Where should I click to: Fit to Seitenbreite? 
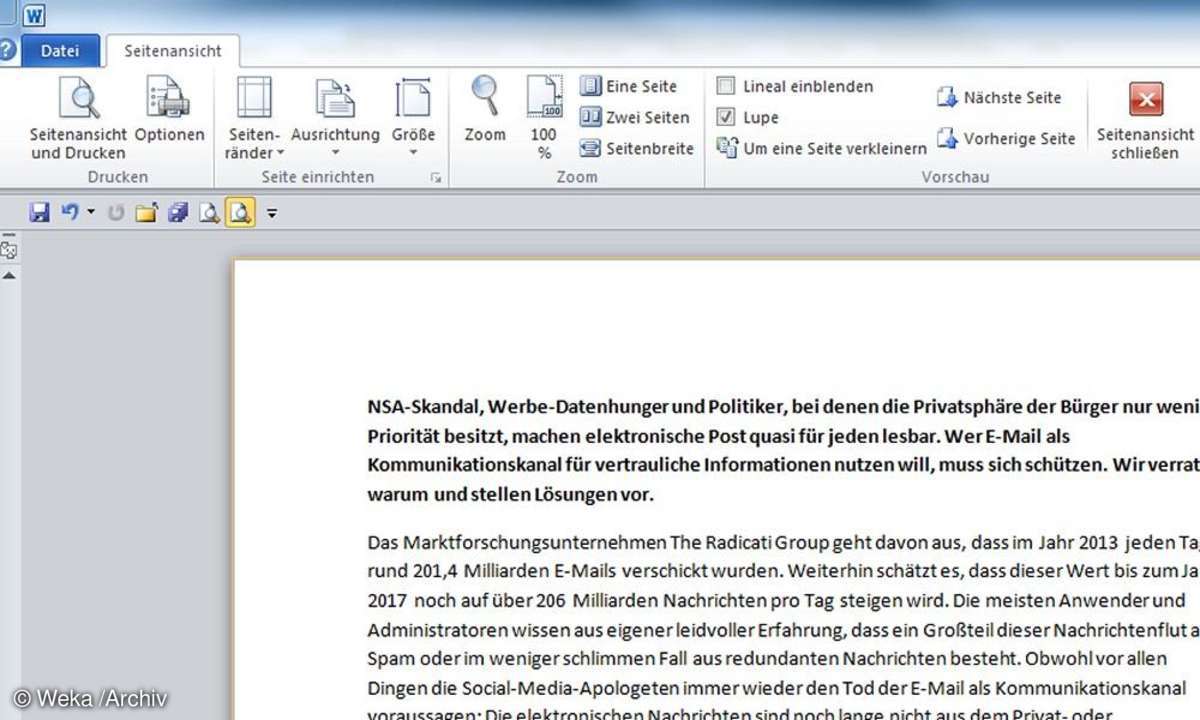click(636, 148)
